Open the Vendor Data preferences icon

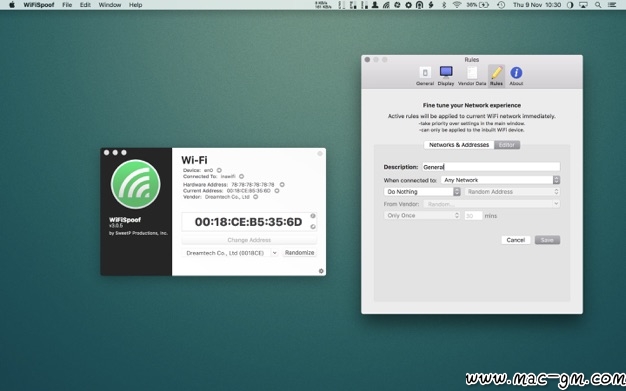tap(472, 73)
